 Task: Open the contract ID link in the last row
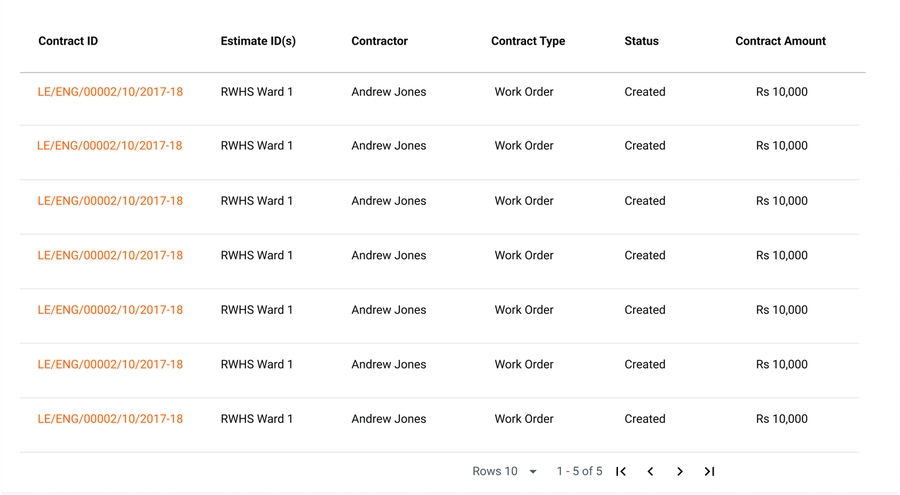110,419
